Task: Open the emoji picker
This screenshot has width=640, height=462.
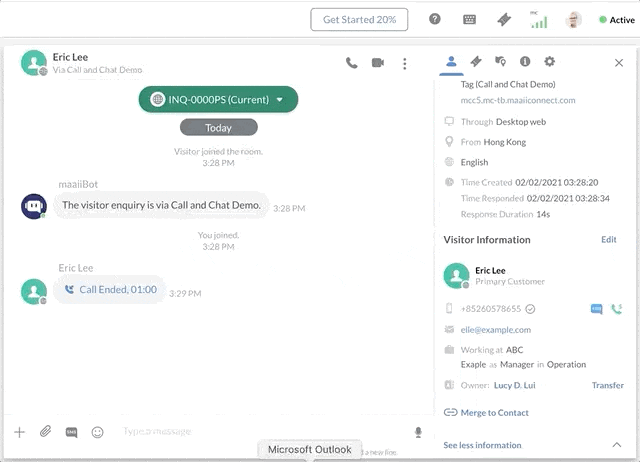Action: [x=98, y=432]
